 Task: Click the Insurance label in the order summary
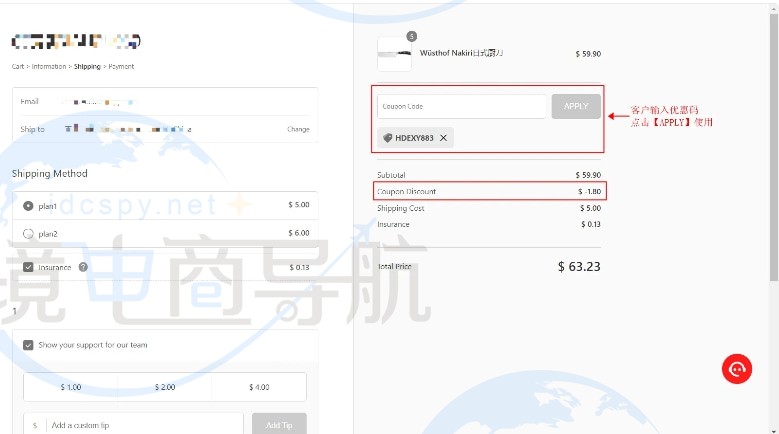393,224
